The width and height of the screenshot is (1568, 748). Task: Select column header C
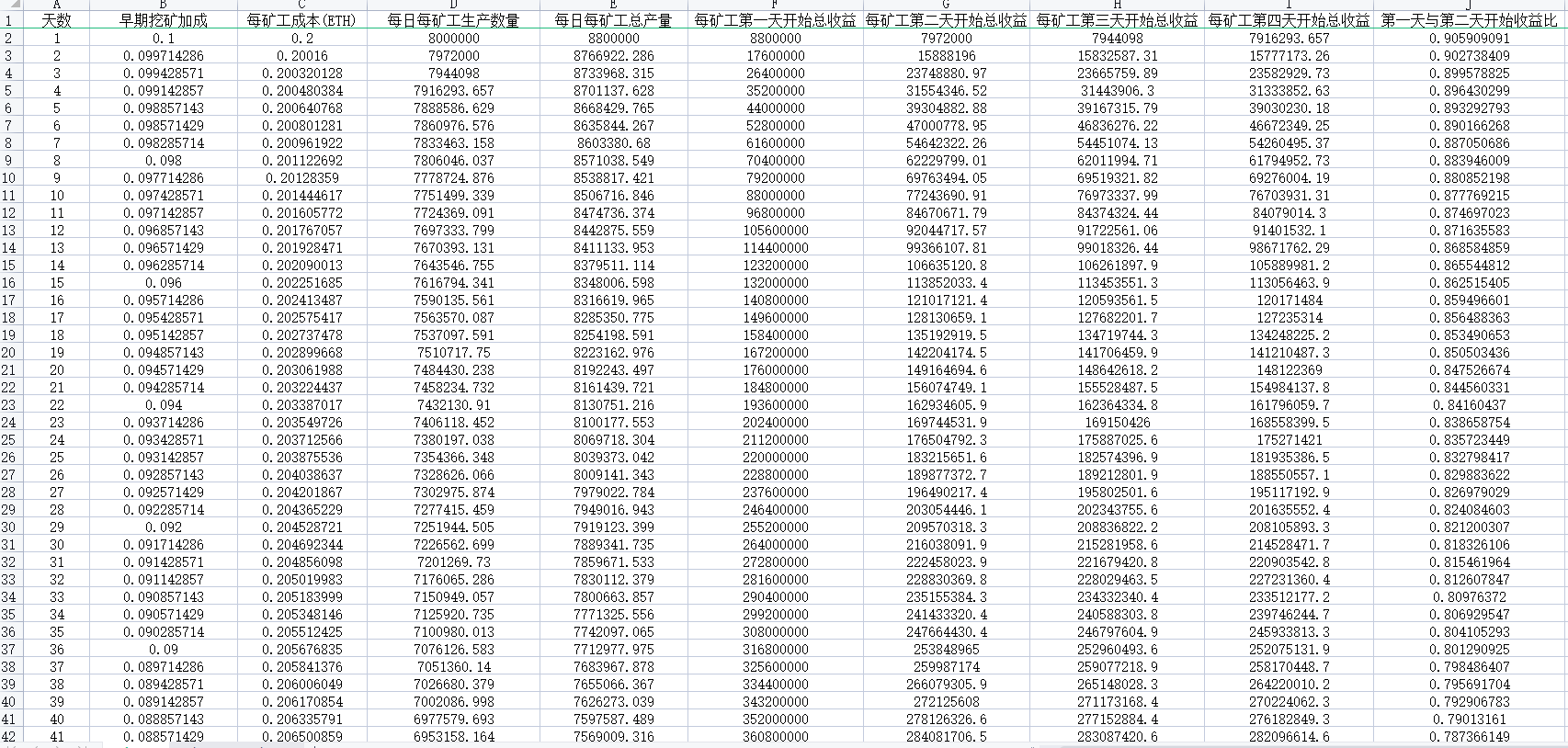[x=302, y=5]
